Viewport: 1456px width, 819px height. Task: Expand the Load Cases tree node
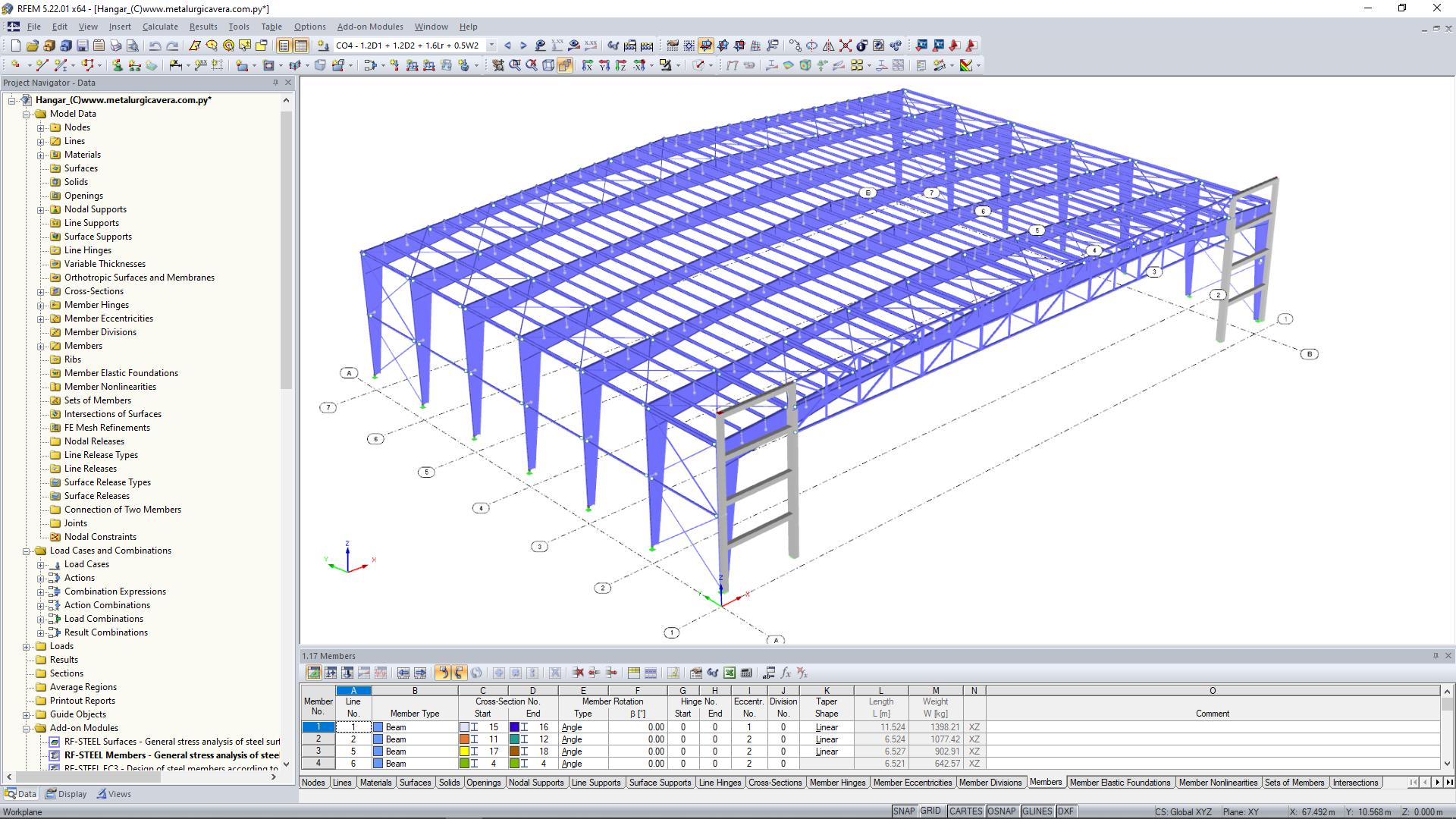(41, 564)
